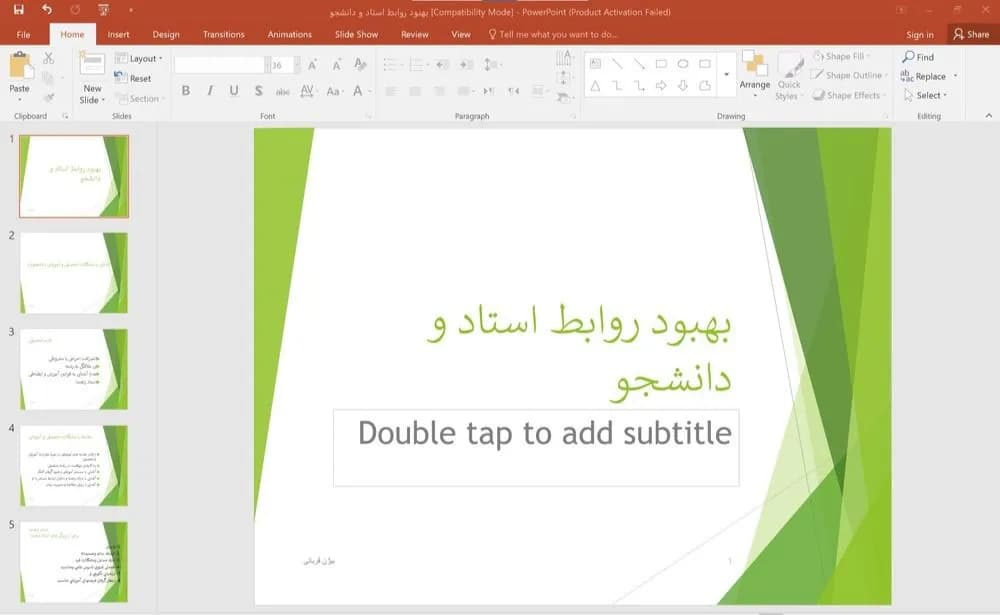Select the Text Box shape
This screenshot has width=1000, height=615.
click(595, 64)
